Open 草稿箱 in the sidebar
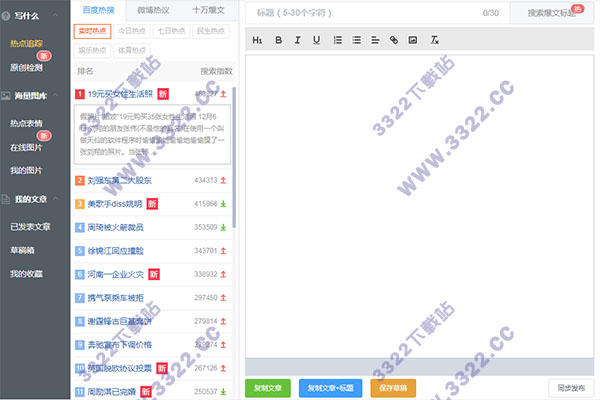Screen dimensions: 600x400 tap(22, 250)
